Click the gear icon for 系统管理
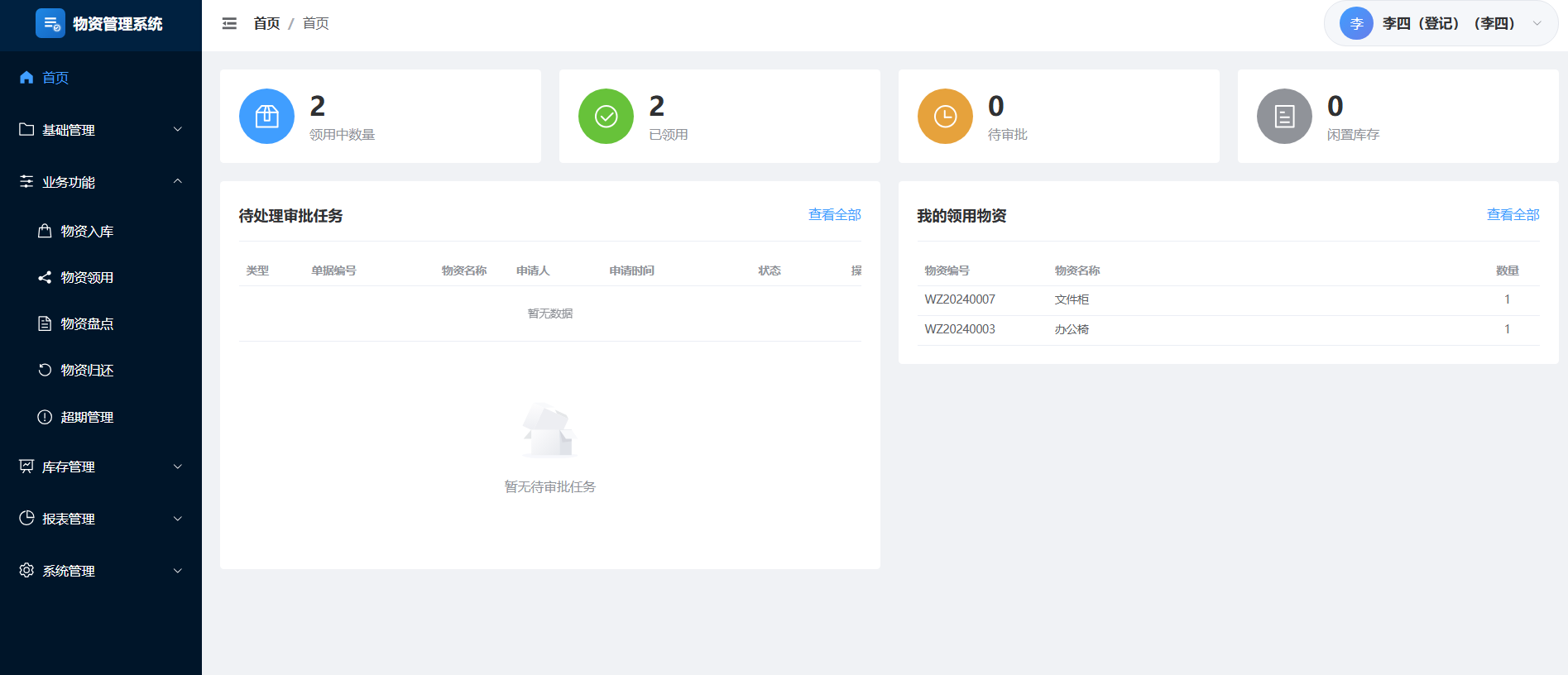This screenshot has height=675, width=1568. [26, 571]
